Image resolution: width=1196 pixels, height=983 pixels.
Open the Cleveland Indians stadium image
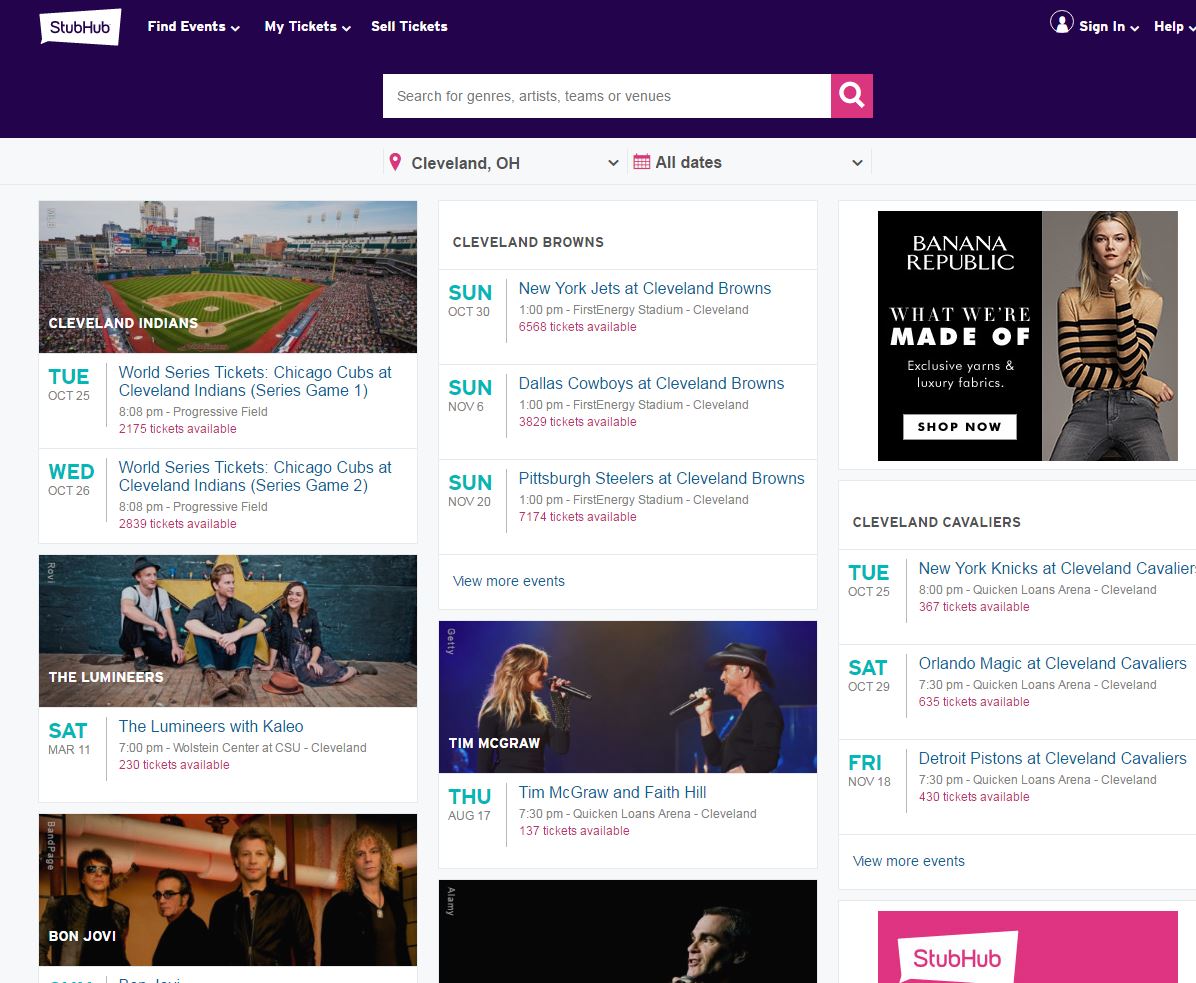pyautogui.click(x=228, y=276)
